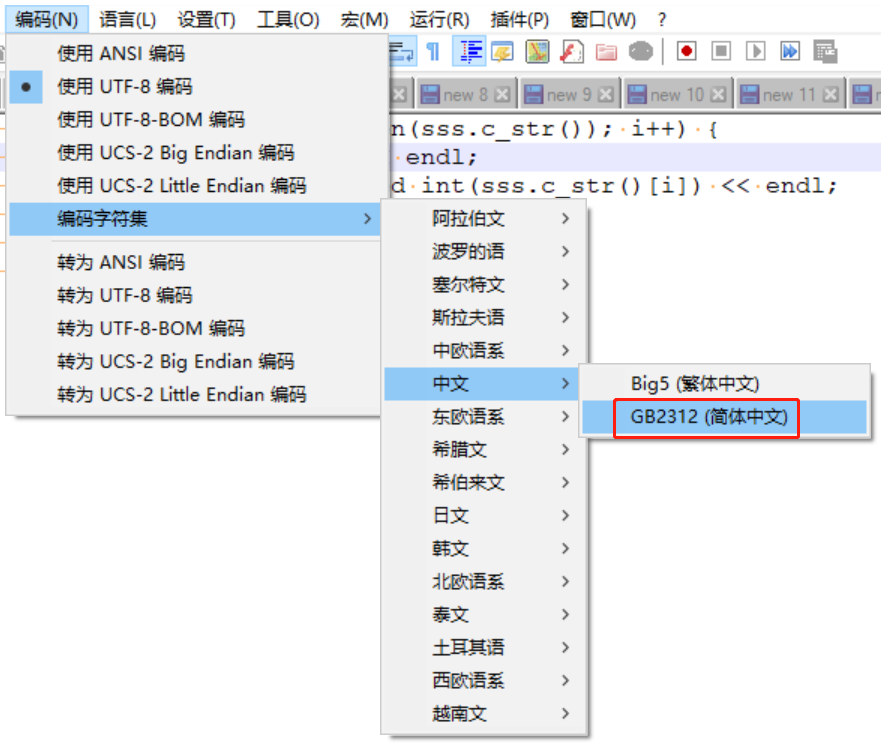Switch to the new 8 tab
Viewport: 881px width, 746px height.
(465, 94)
